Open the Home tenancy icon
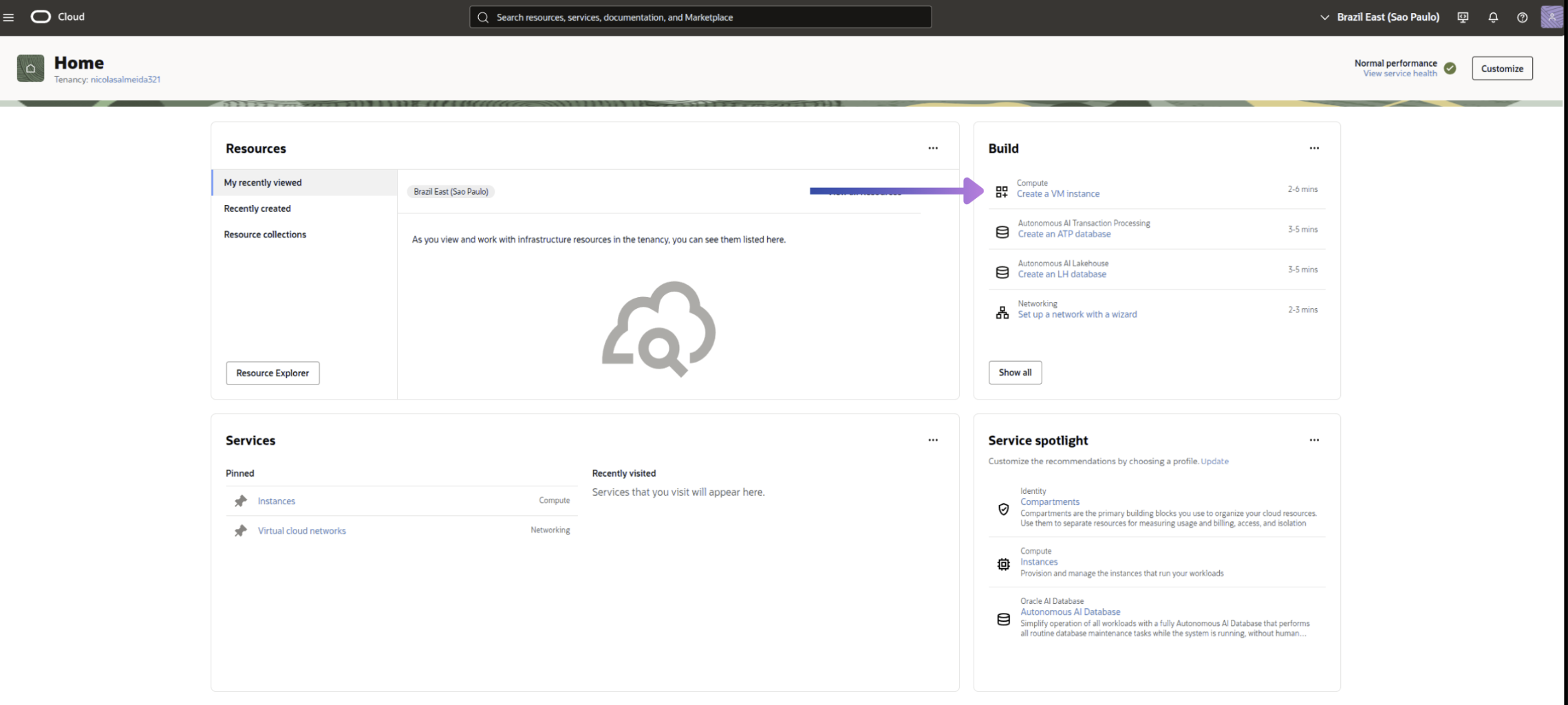The height and width of the screenshot is (705, 1568). click(30, 67)
